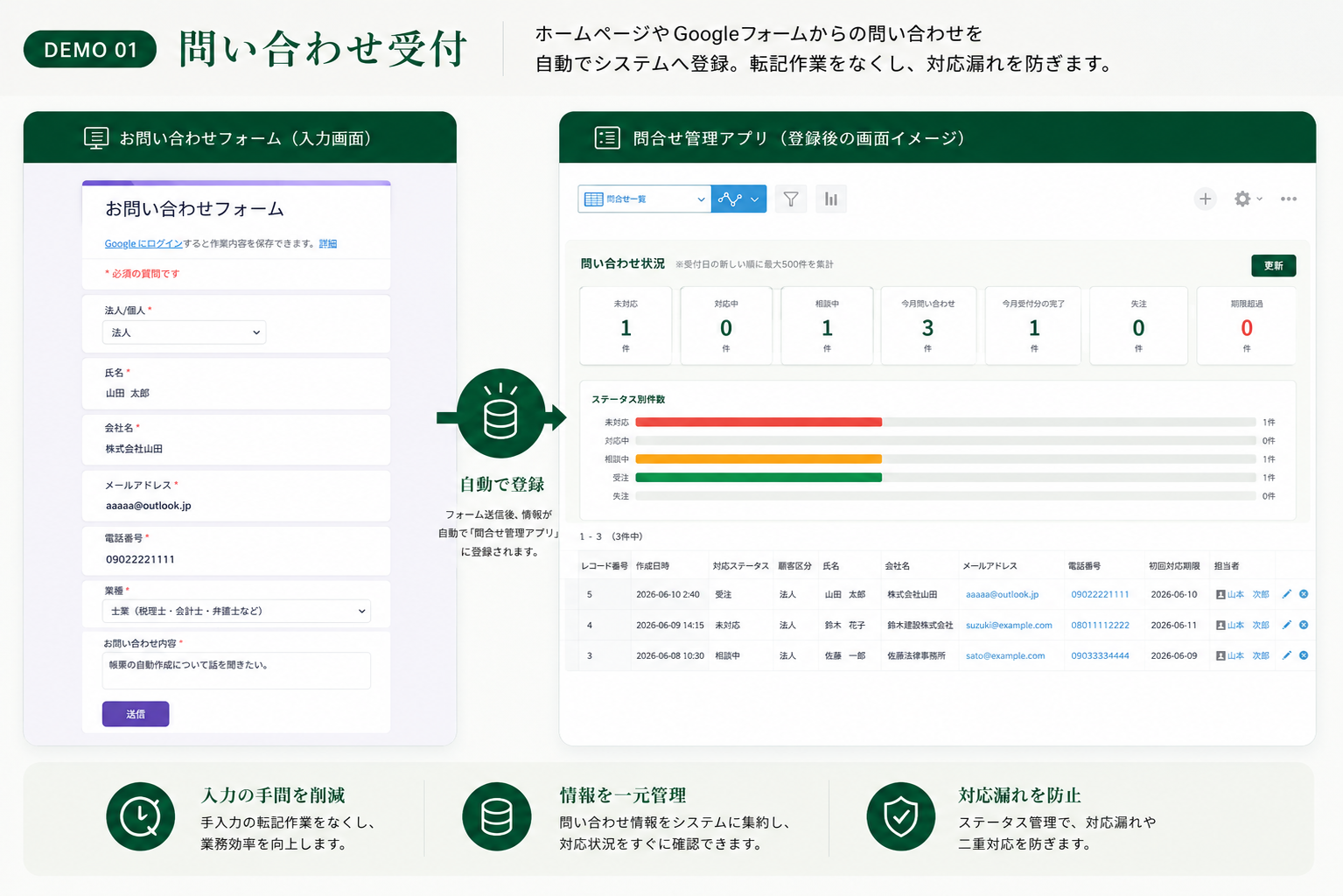Click the 未対応 red status bar
1343x896 pixels.
click(759, 422)
